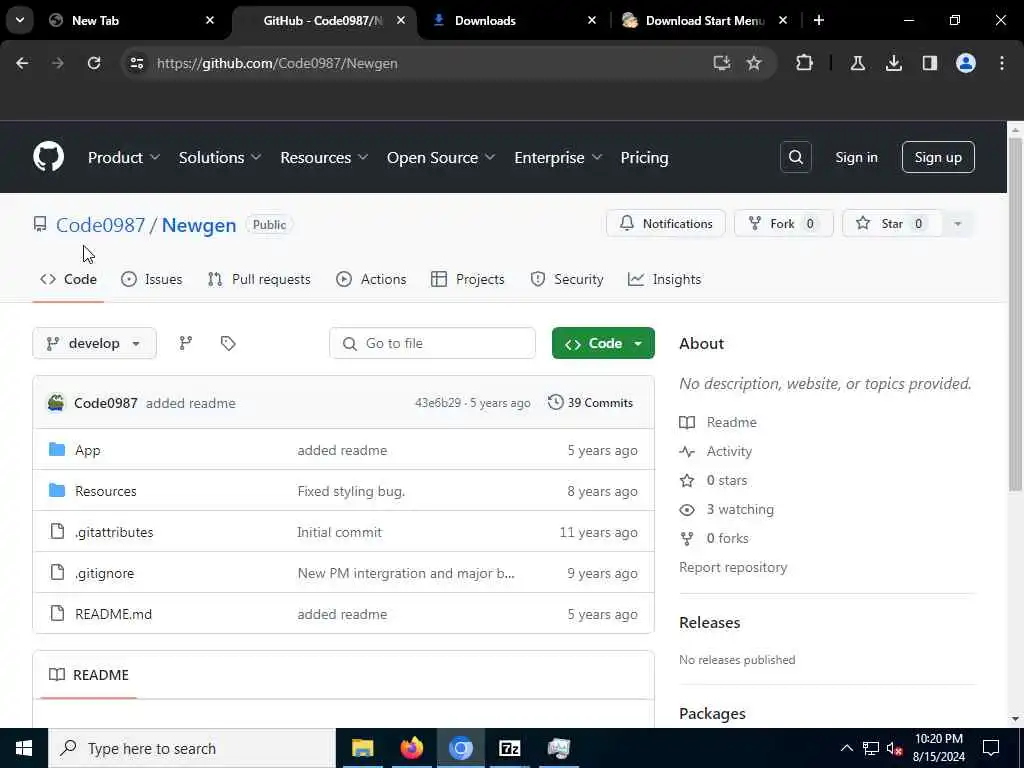The height and width of the screenshot is (768, 1024).
Task: Open File Explorer from the taskbar
Action: pyautogui.click(x=362, y=748)
